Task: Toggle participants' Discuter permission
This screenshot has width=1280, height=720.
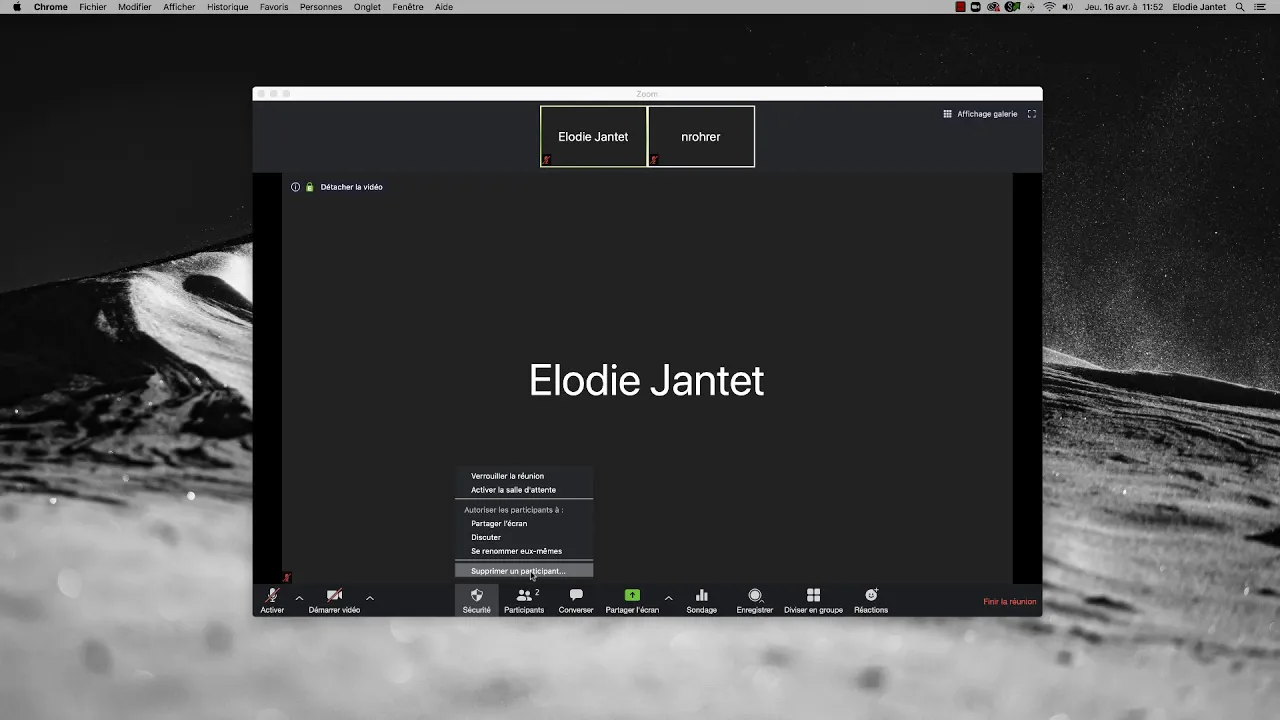Action: tap(524, 537)
